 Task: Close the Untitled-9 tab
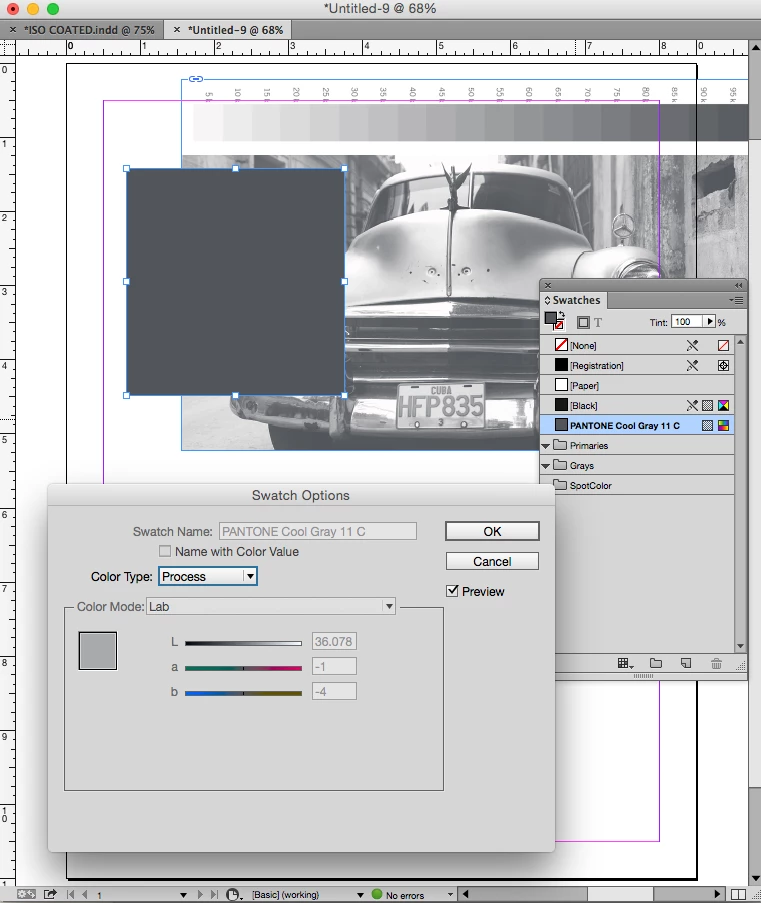pyautogui.click(x=177, y=29)
